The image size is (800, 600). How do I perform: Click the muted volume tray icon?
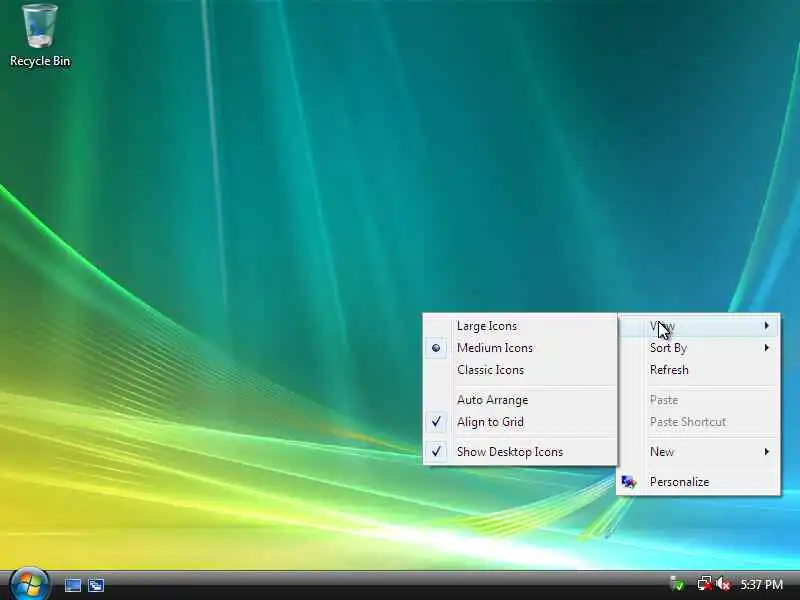click(x=723, y=584)
